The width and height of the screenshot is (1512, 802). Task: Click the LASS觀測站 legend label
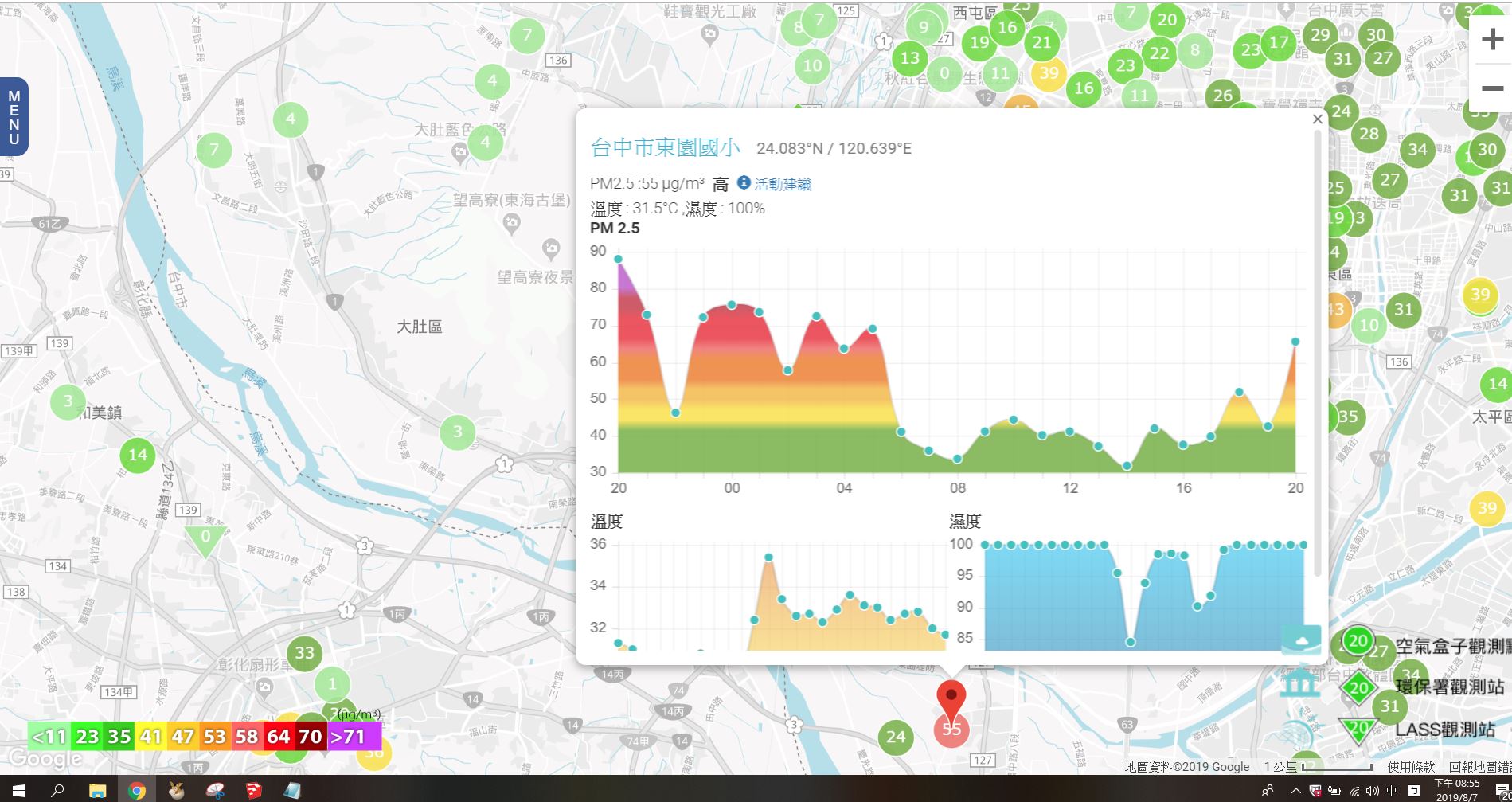1445,729
